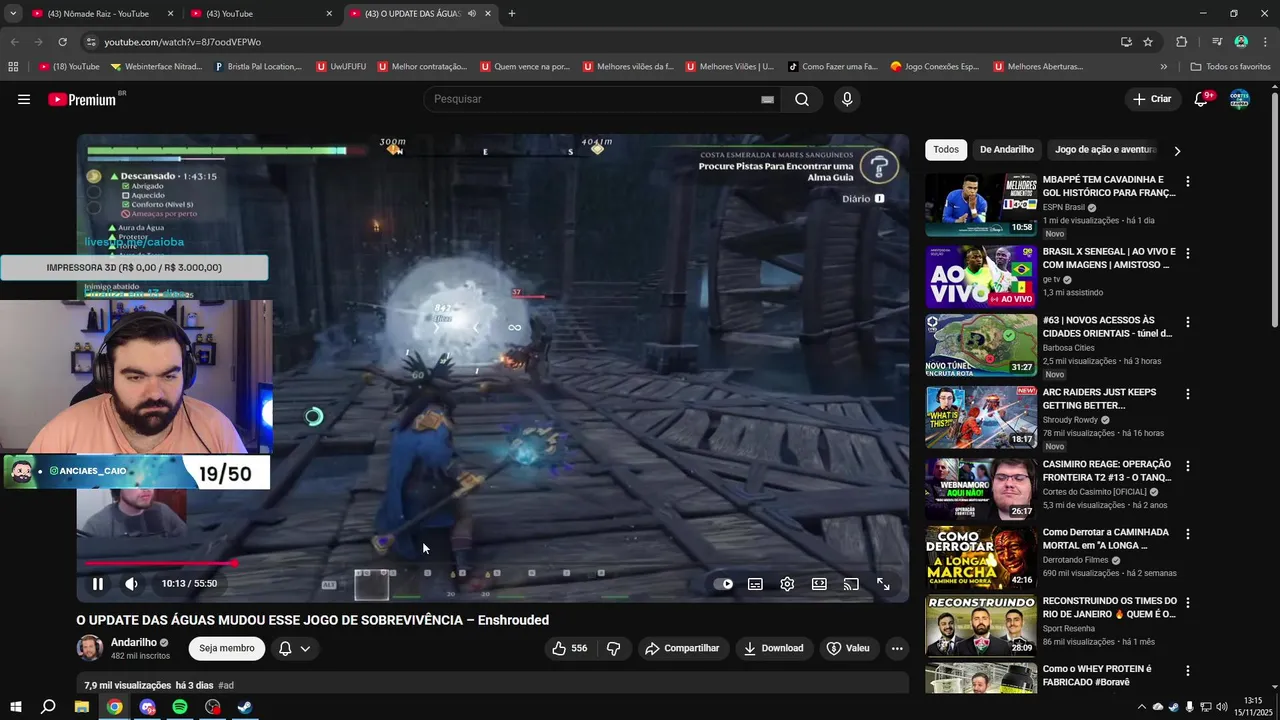Screen dimensions: 1280x720
Task: Open options for Mbappé video
Action: pyautogui.click(x=1188, y=182)
